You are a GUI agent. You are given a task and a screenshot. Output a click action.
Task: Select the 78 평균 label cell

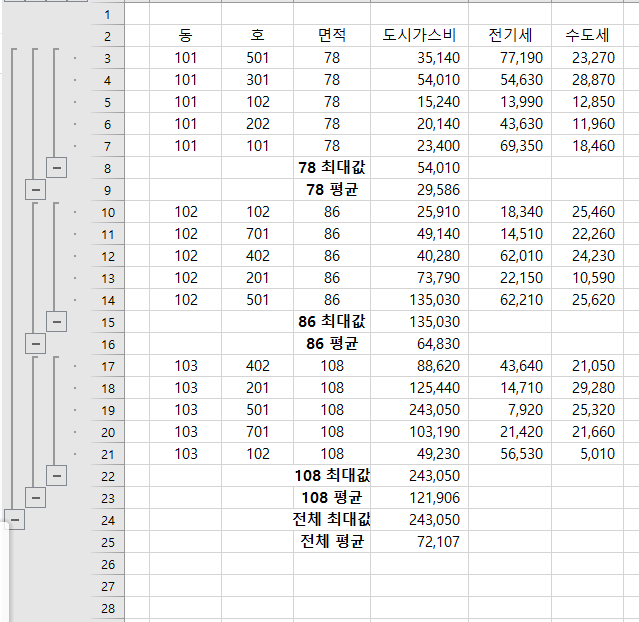click(332, 190)
